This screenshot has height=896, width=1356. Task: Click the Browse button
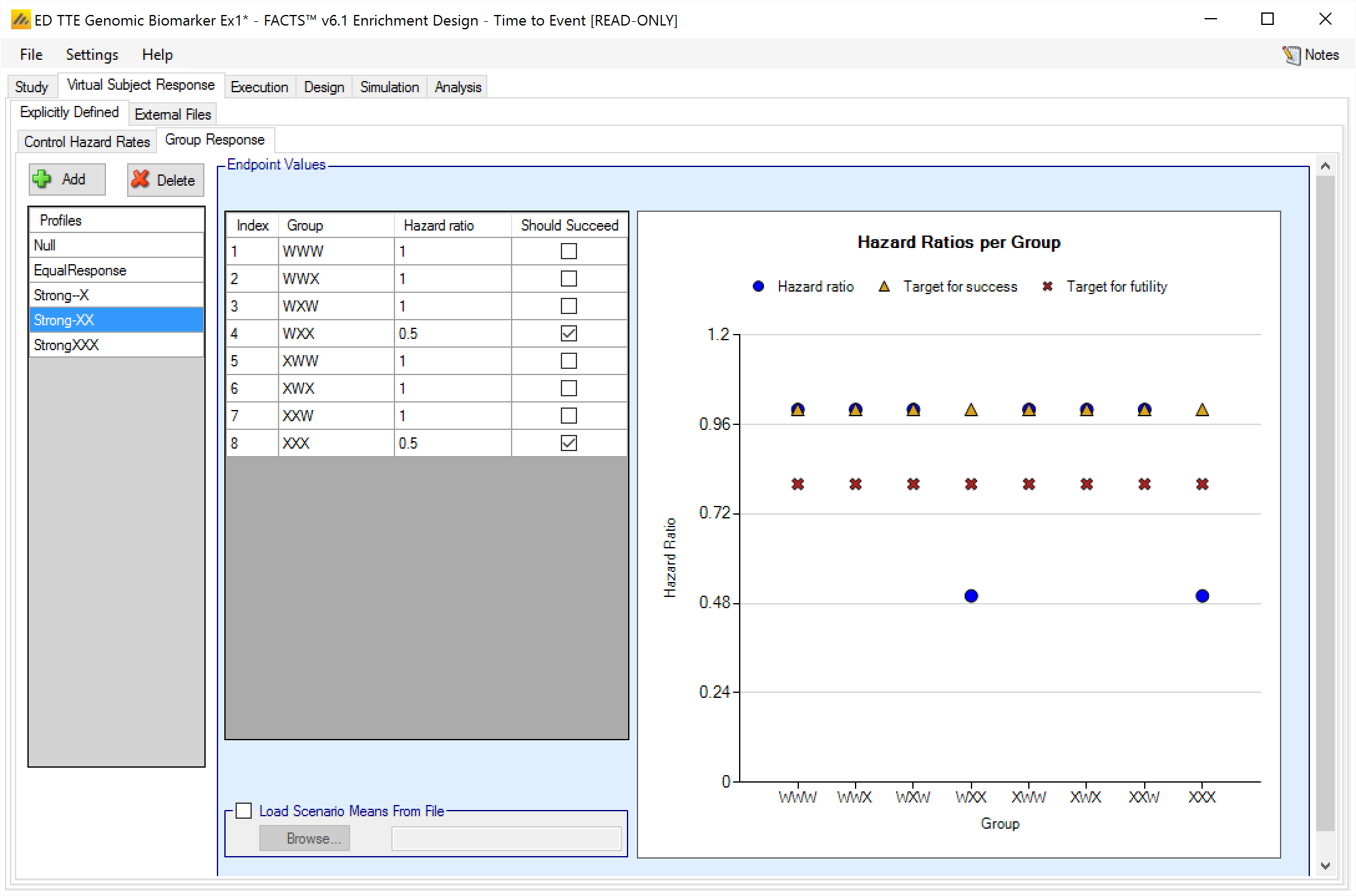(x=304, y=839)
